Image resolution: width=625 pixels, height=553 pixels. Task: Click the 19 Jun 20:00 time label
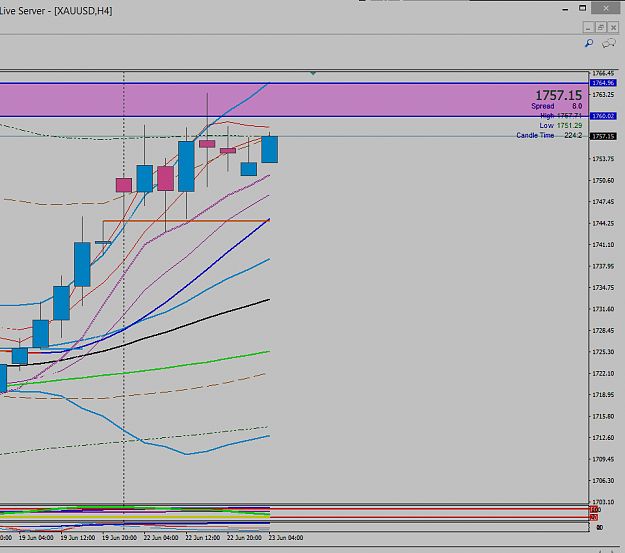click(x=119, y=538)
